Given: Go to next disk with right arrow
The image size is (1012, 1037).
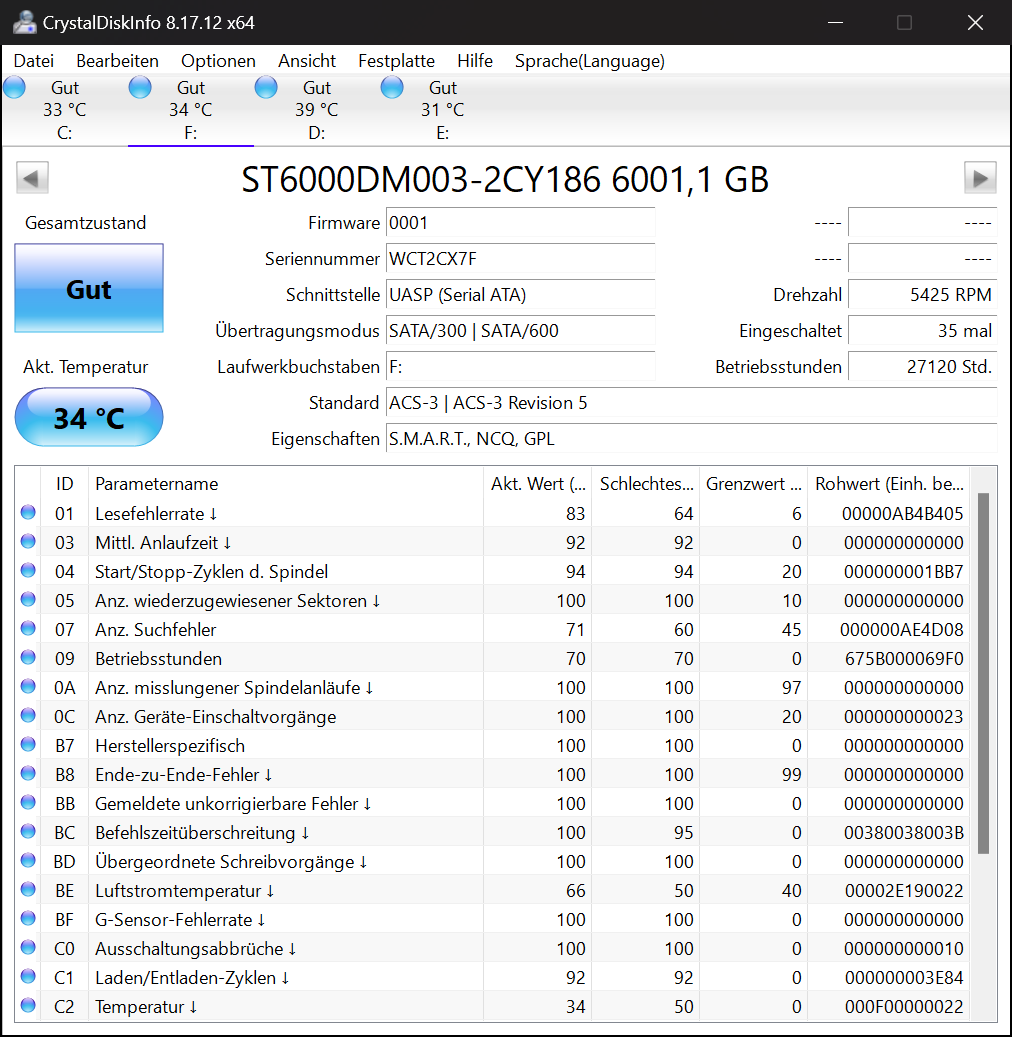Looking at the screenshot, I should [980, 177].
